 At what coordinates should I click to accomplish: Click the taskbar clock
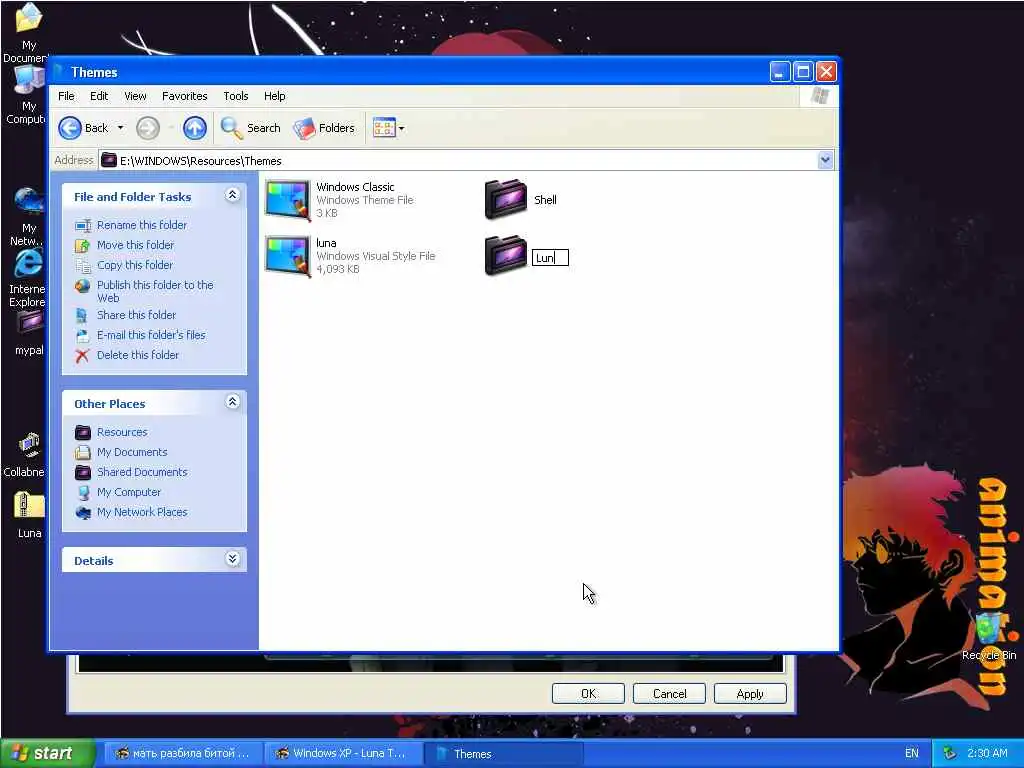pos(987,753)
